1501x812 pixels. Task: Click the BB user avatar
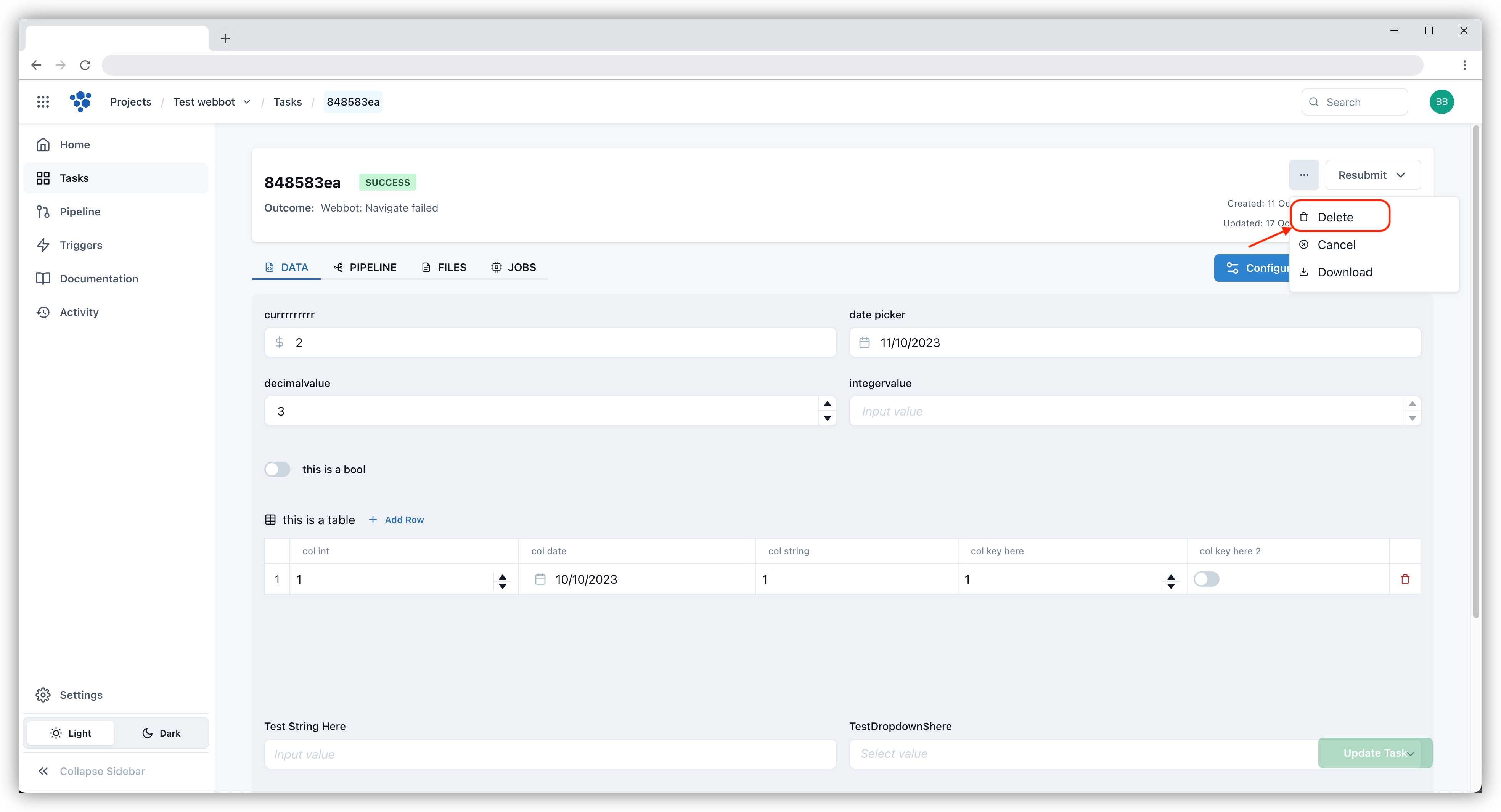coord(1441,102)
